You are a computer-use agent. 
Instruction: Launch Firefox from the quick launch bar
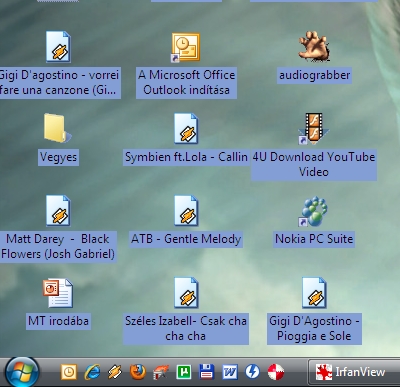[x=138, y=372]
